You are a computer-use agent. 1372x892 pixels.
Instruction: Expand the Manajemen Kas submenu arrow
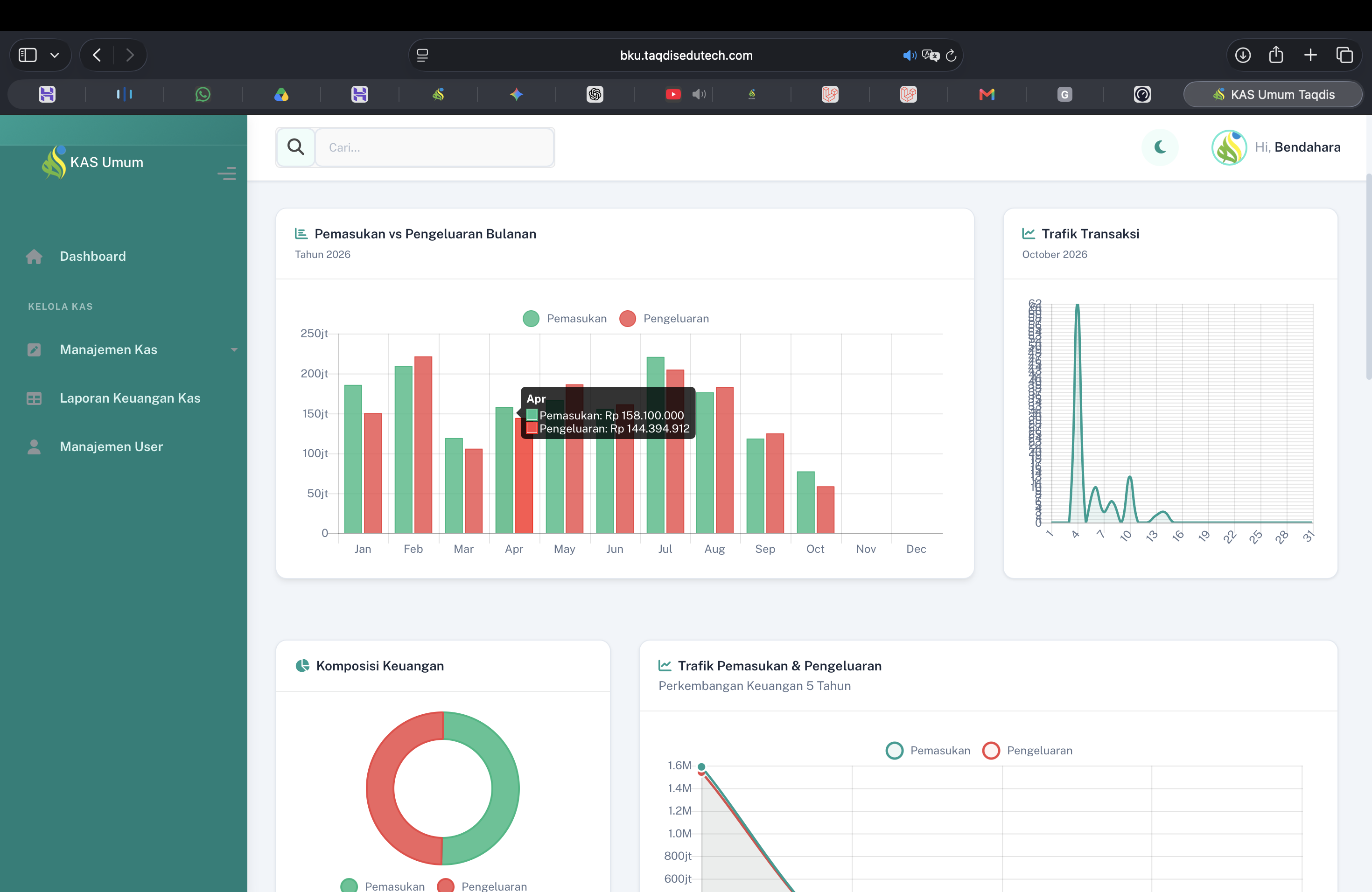click(x=234, y=350)
